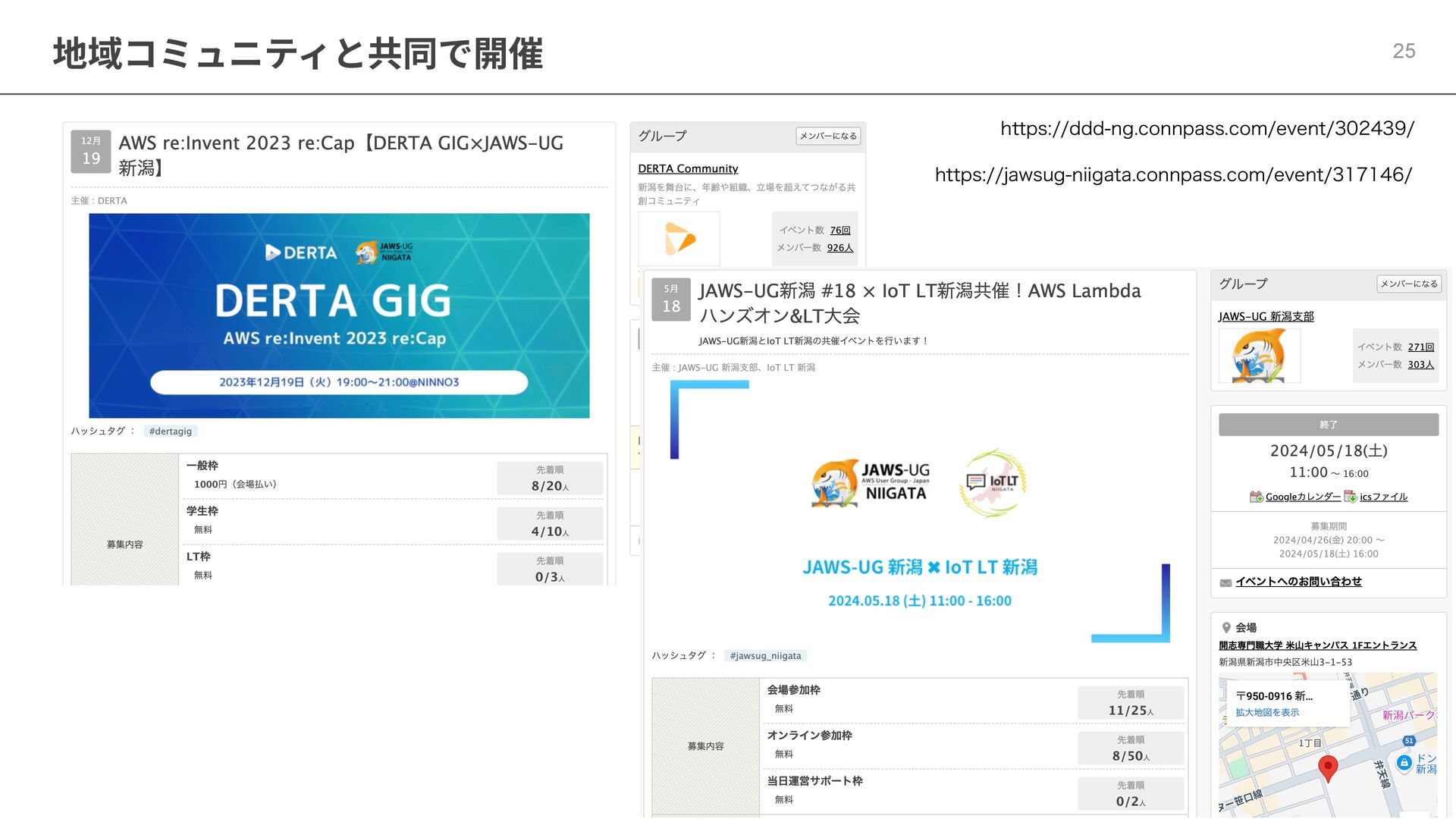Open the 271回 event count link
1456x819 pixels.
(x=1421, y=347)
